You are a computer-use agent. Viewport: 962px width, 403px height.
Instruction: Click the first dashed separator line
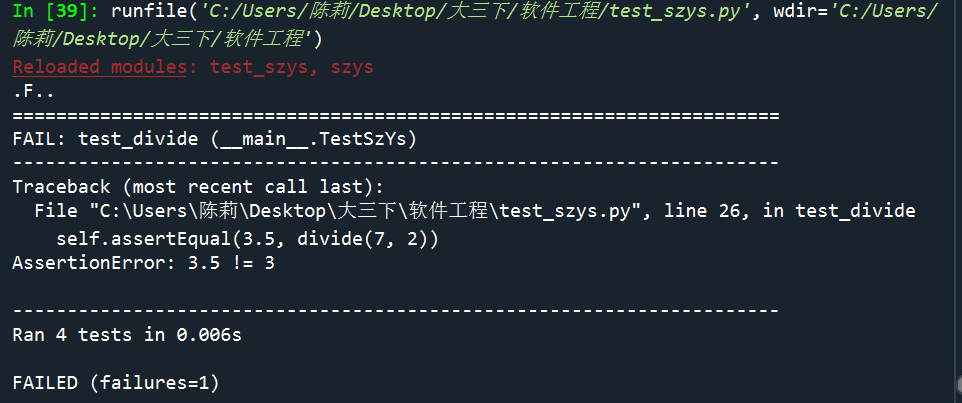[x=395, y=162]
